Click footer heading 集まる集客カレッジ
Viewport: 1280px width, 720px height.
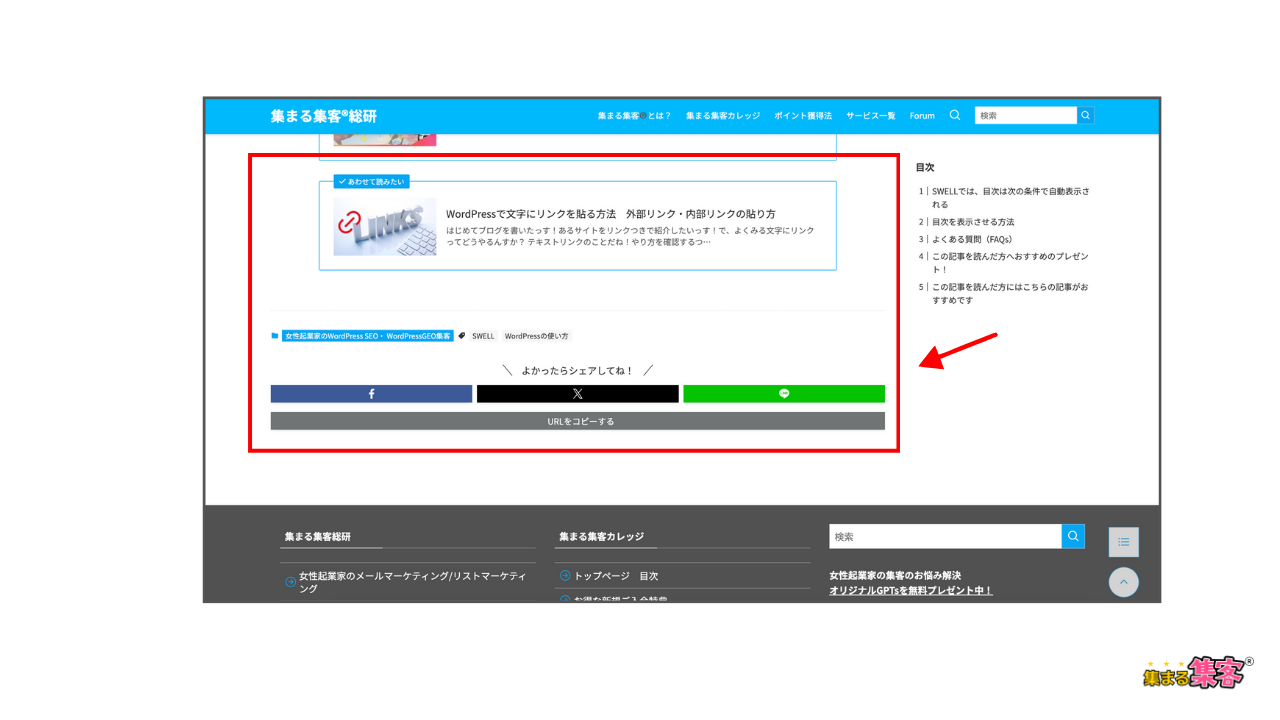[601, 536]
